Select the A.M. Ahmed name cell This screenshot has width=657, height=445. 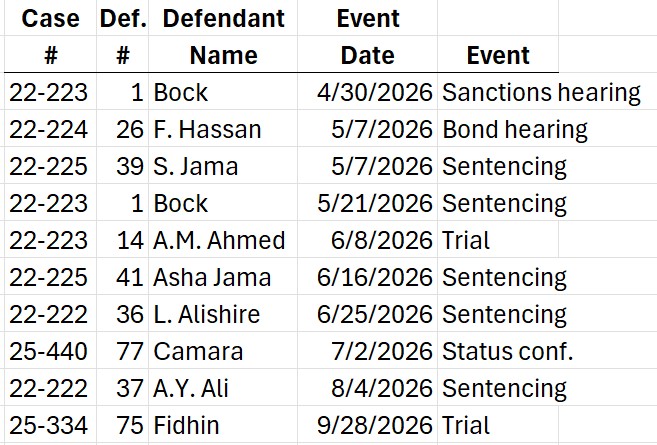(x=219, y=241)
